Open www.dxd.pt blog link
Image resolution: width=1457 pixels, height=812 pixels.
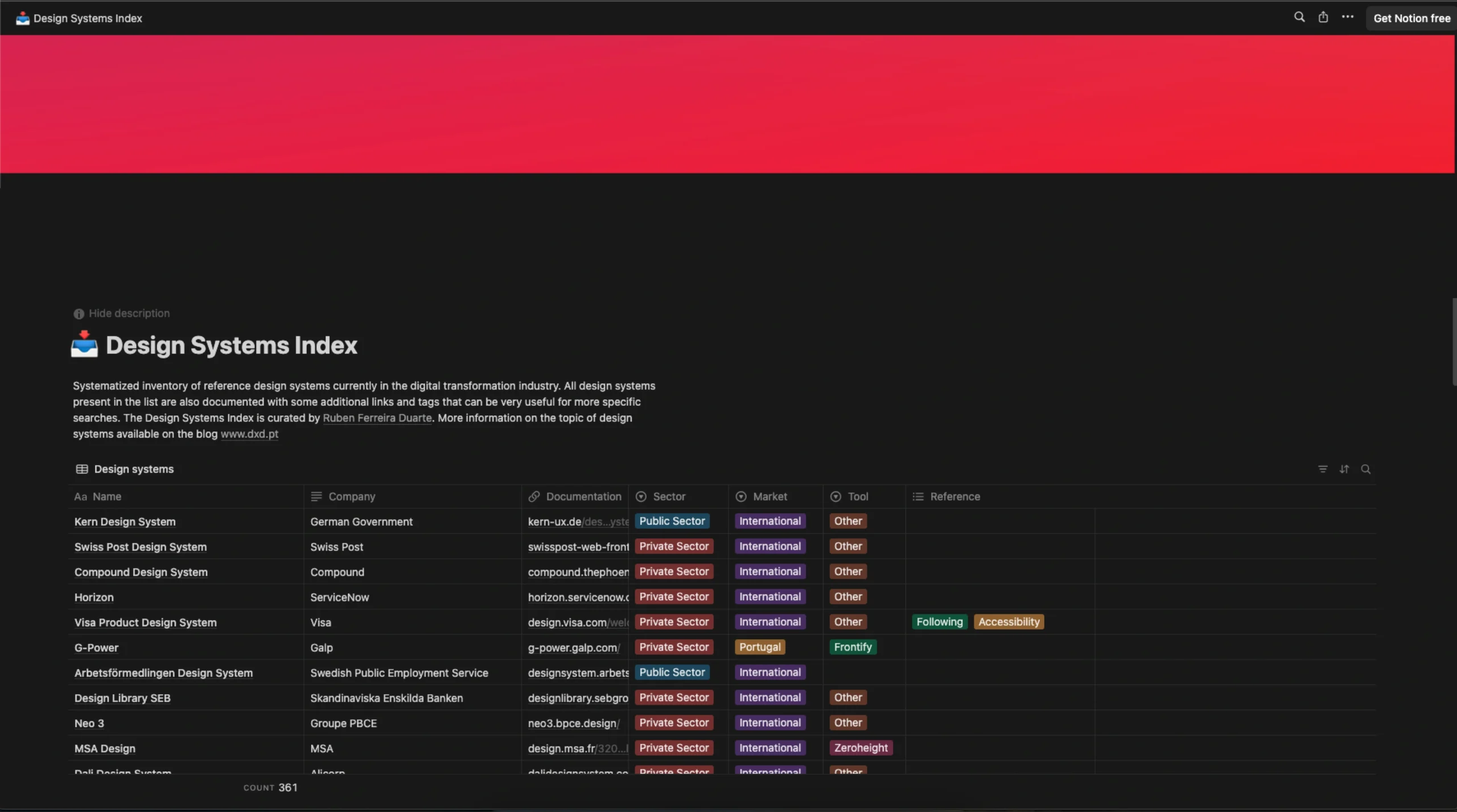tap(249, 434)
